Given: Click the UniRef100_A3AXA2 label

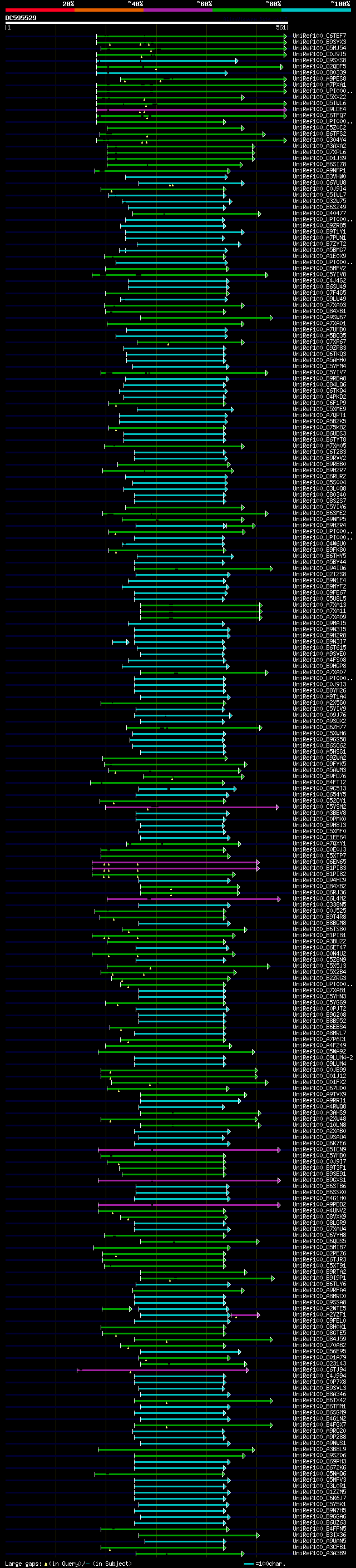Looking at the screenshot, I should pos(319,146).
